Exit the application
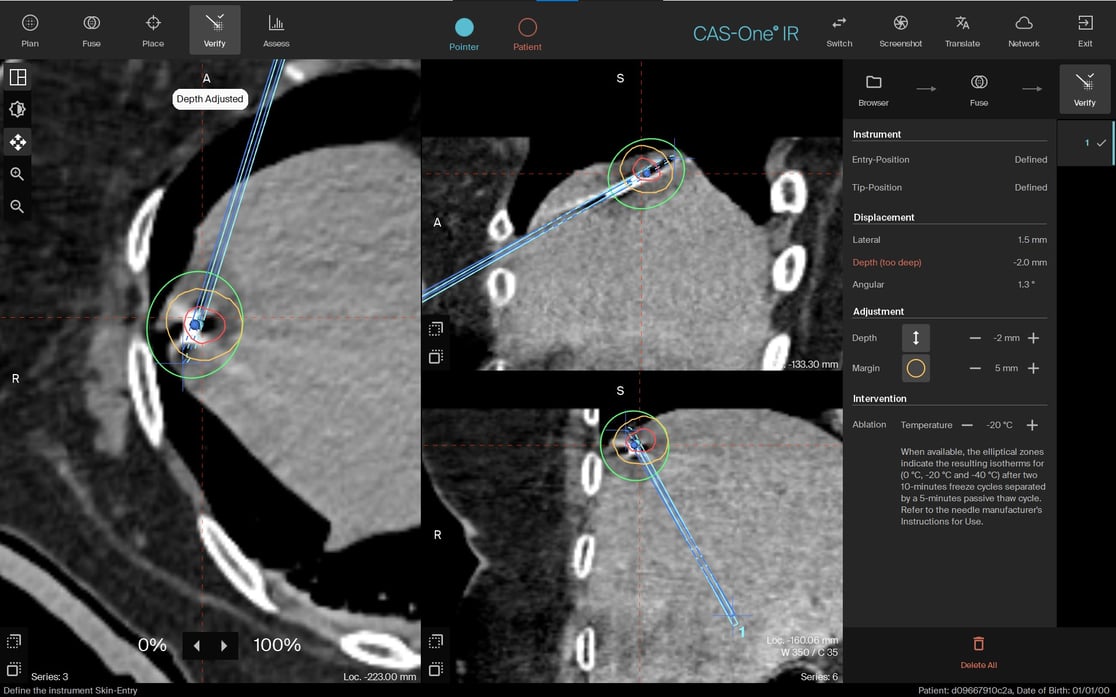Screen dimensions: 1116x697 point(1085,31)
